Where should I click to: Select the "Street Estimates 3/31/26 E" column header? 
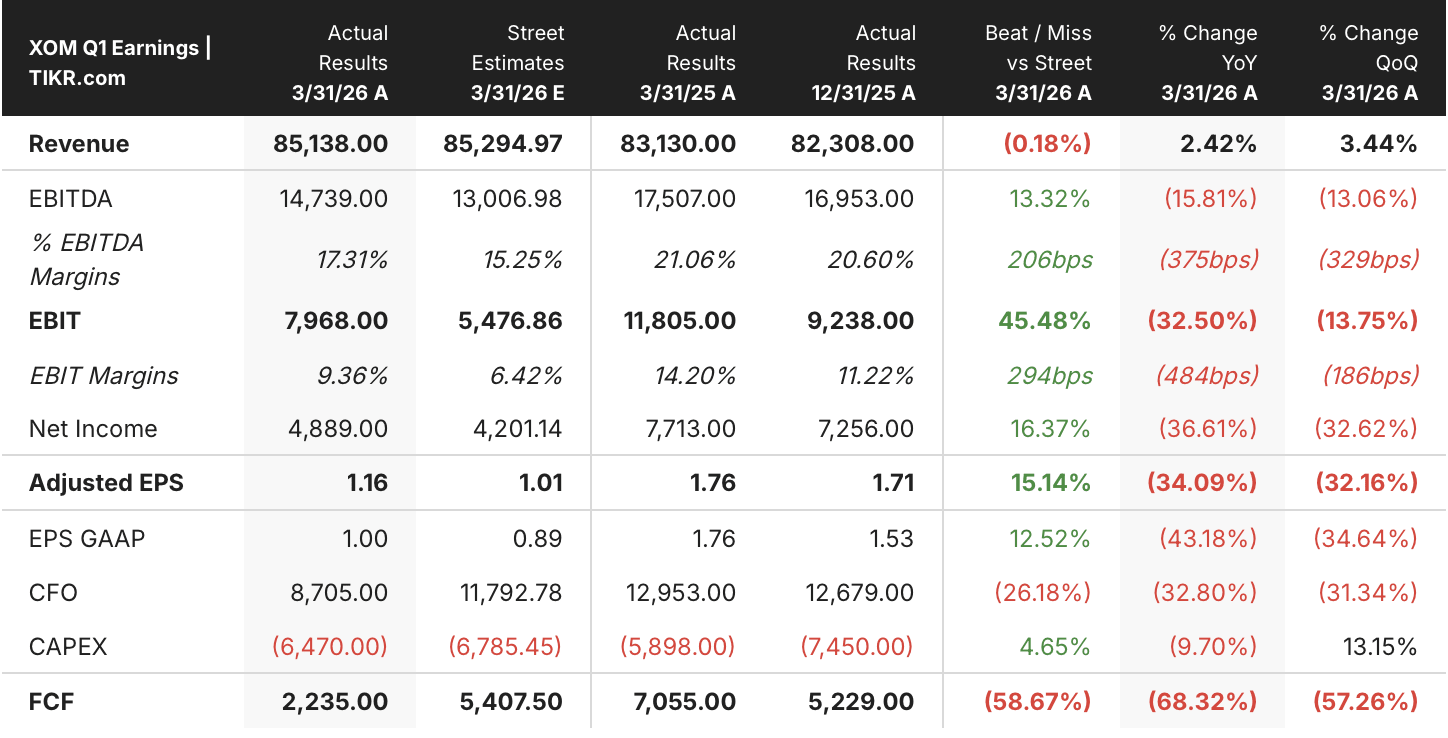[517, 63]
